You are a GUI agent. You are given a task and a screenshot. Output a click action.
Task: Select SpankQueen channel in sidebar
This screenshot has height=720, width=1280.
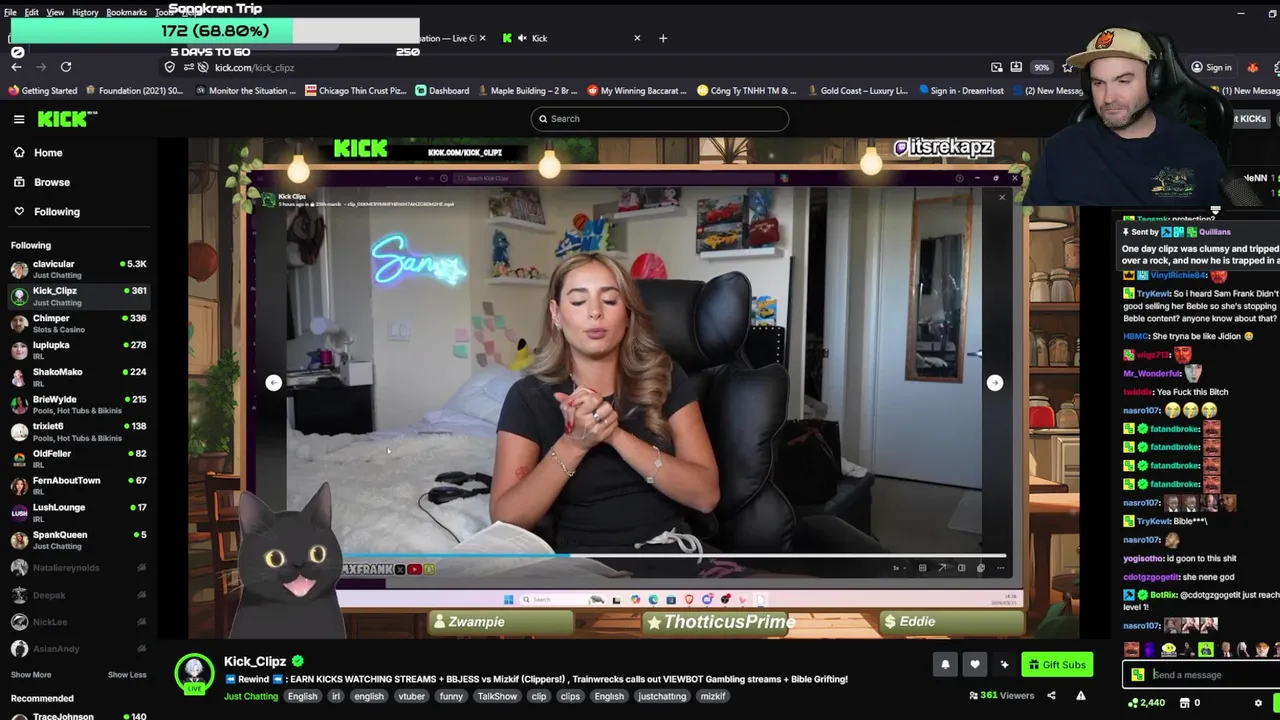click(x=78, y=539)
